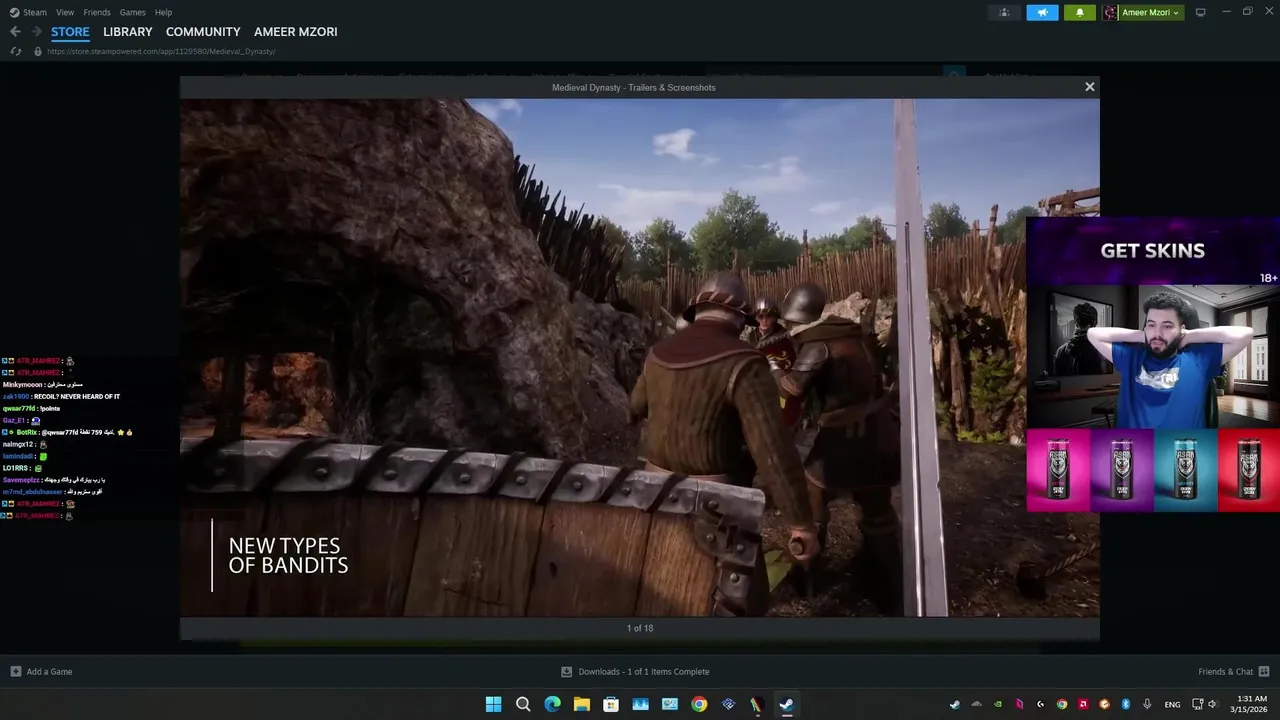Open the Friends menu
Image resolution: width=1280 pixels, height=720 pixels.
click(97, 12)
